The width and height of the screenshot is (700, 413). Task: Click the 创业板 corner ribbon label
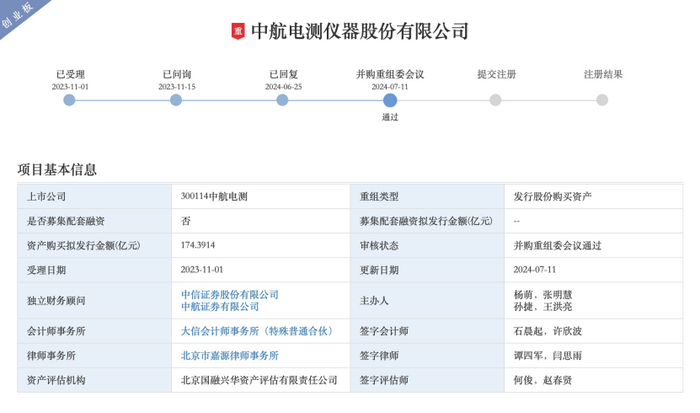[18, 15]
